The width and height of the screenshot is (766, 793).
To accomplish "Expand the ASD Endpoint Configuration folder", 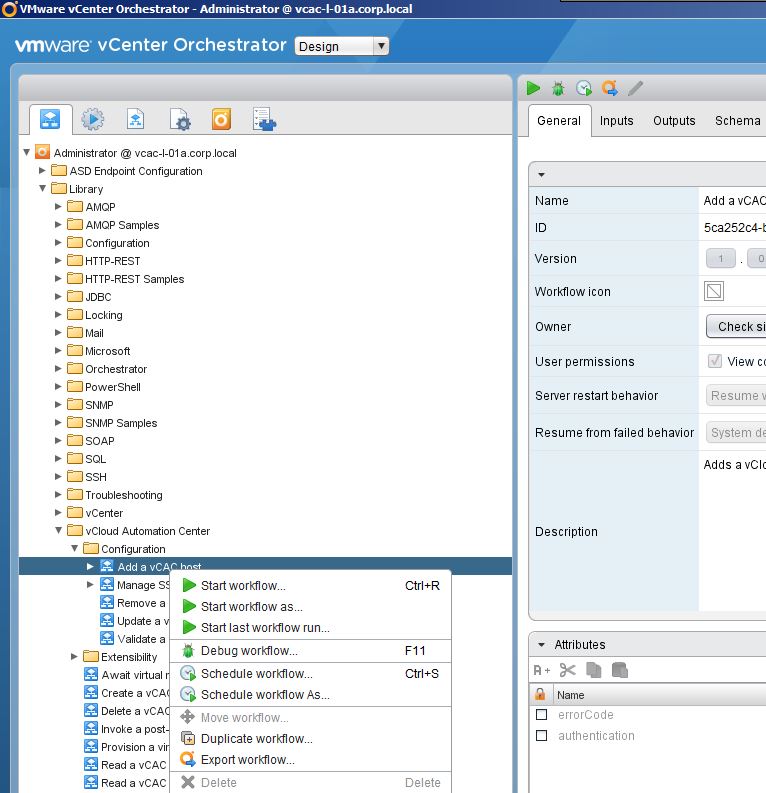I will pyautogui.click(x=42, y=170).
